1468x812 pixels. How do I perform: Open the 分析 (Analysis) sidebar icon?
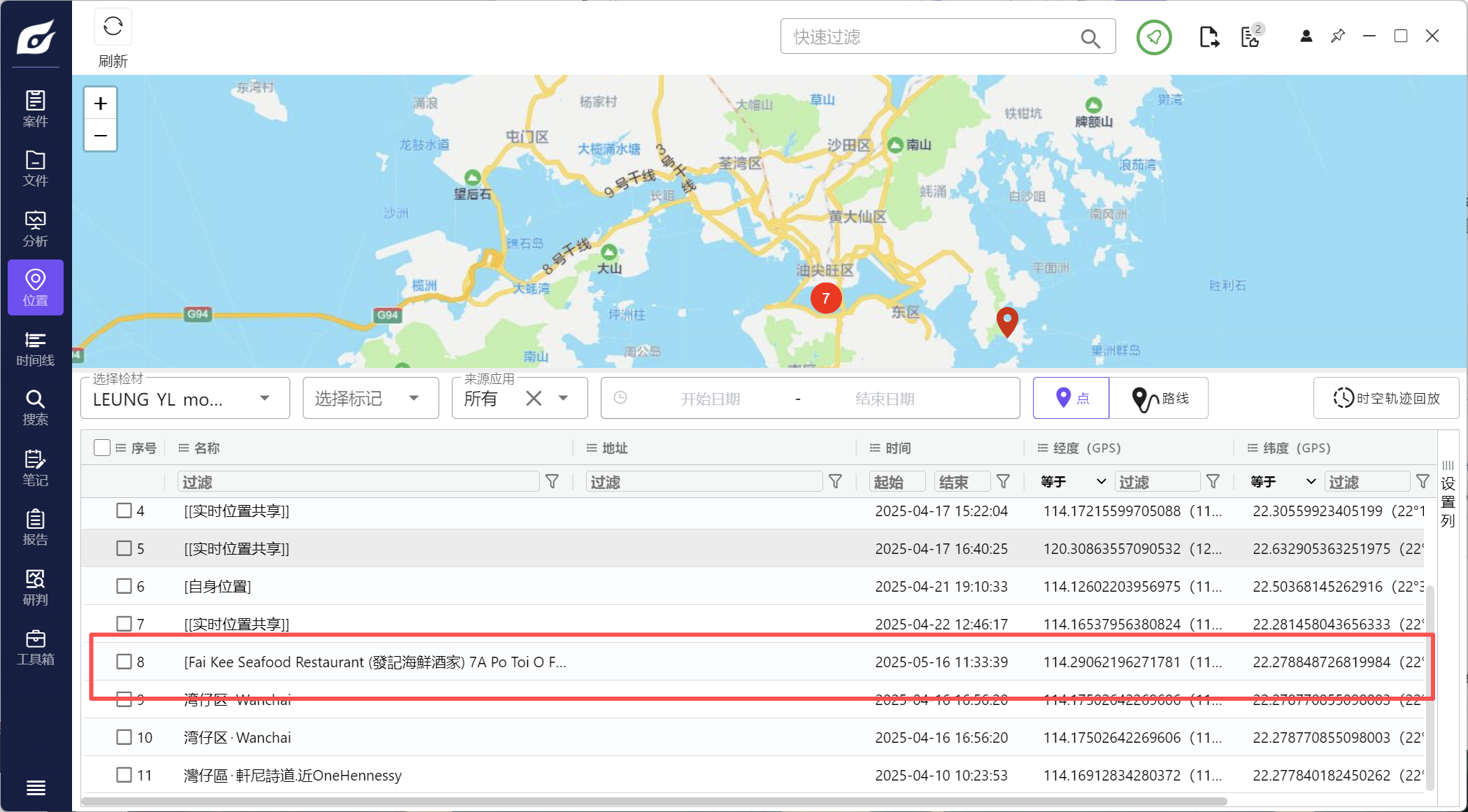[35, 229]
